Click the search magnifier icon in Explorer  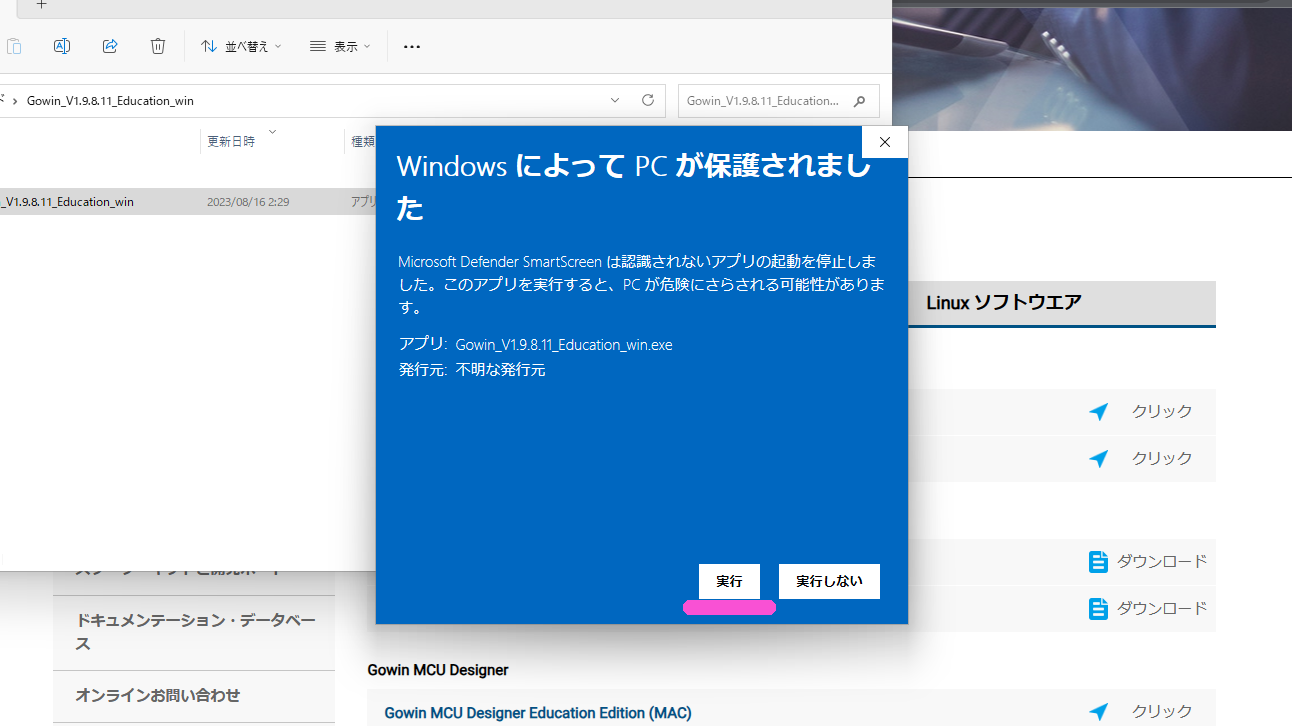(859, 101)
